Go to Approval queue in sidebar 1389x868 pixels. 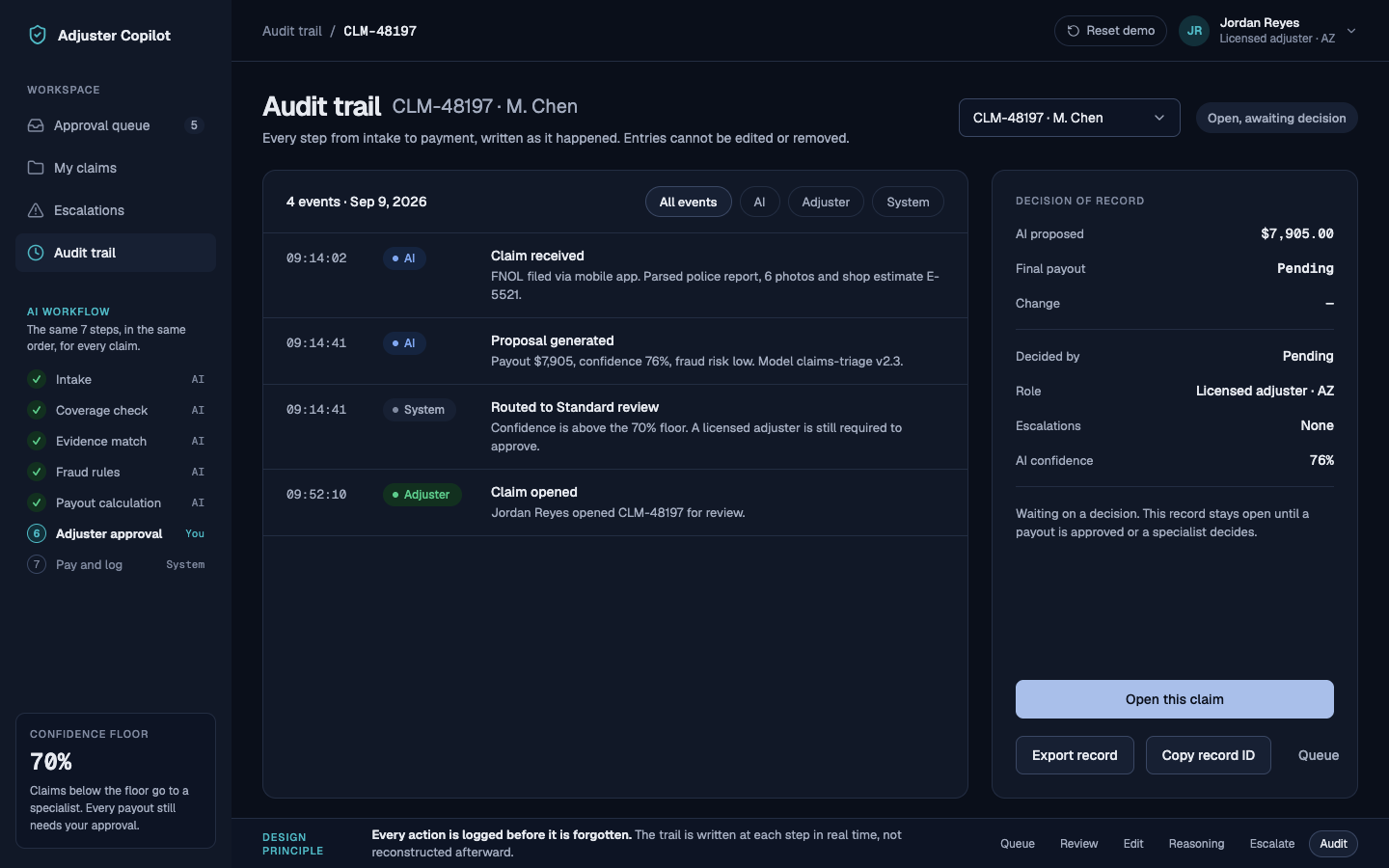(116, 125)
